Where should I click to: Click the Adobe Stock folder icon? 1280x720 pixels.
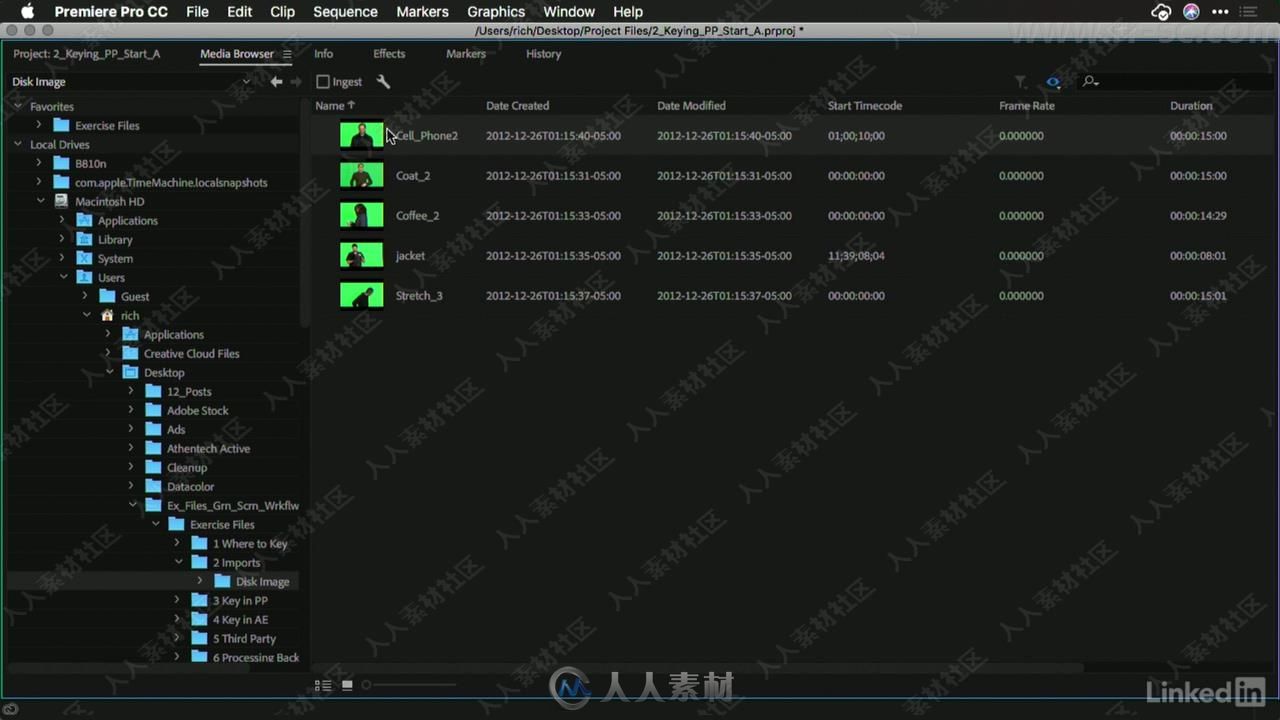click(153, 410)
